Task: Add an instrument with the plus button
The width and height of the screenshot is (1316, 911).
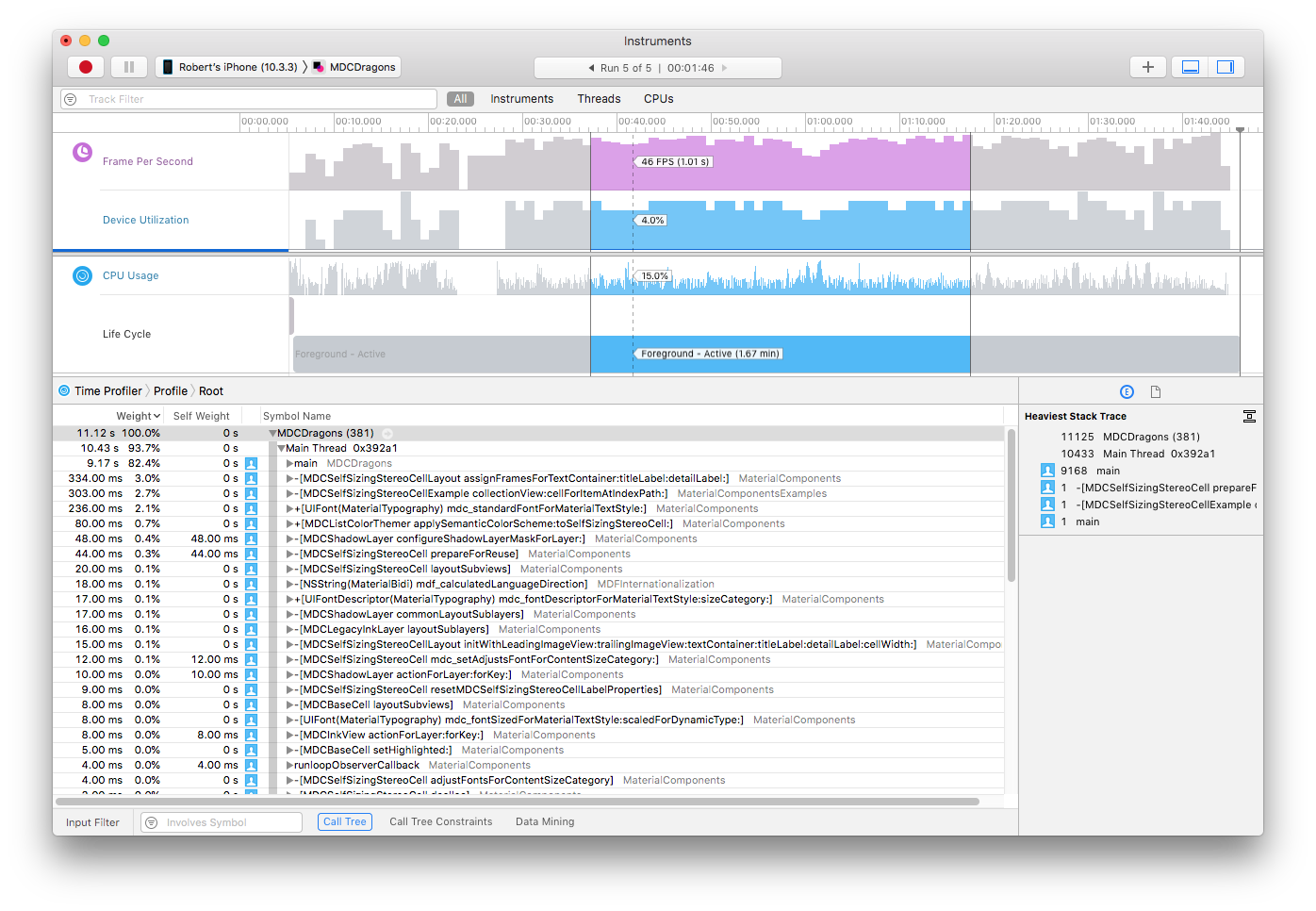Action: point(1147,67)
